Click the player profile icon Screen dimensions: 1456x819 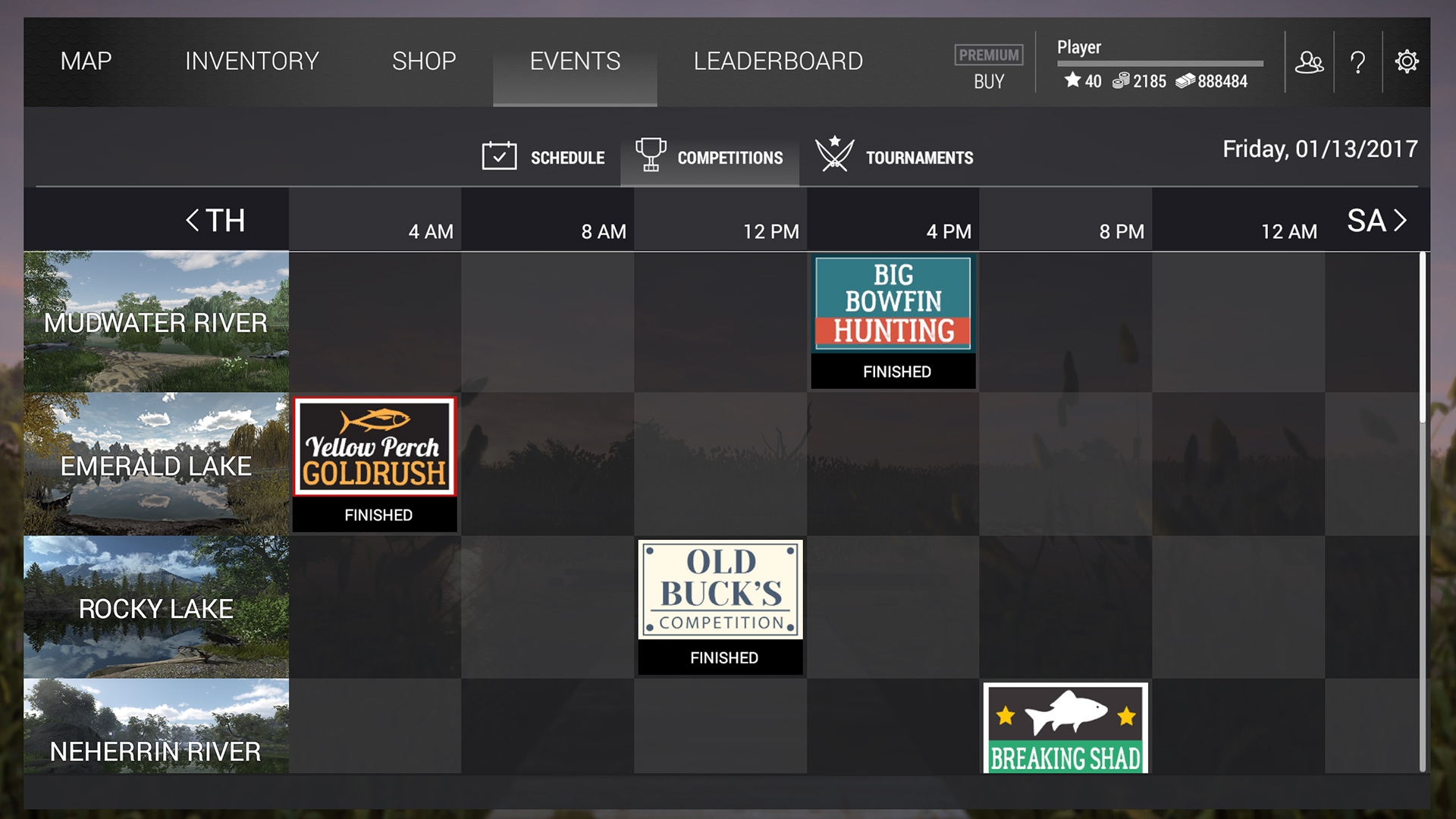point(1312,62)
